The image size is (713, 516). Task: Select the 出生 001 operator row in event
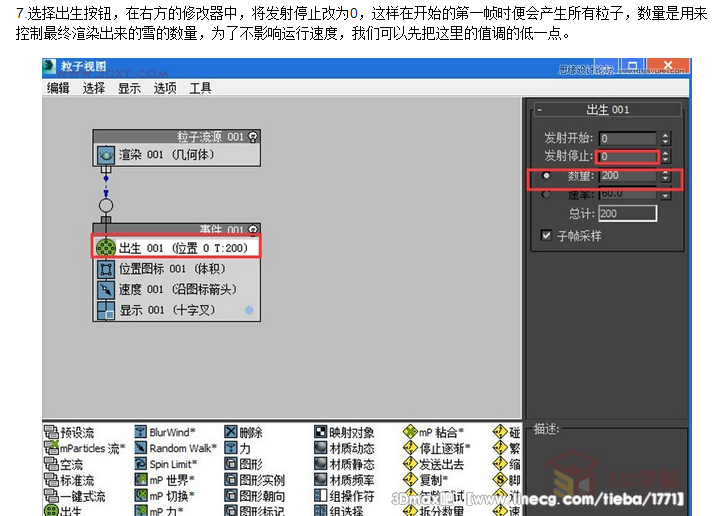tap(177, 248)
